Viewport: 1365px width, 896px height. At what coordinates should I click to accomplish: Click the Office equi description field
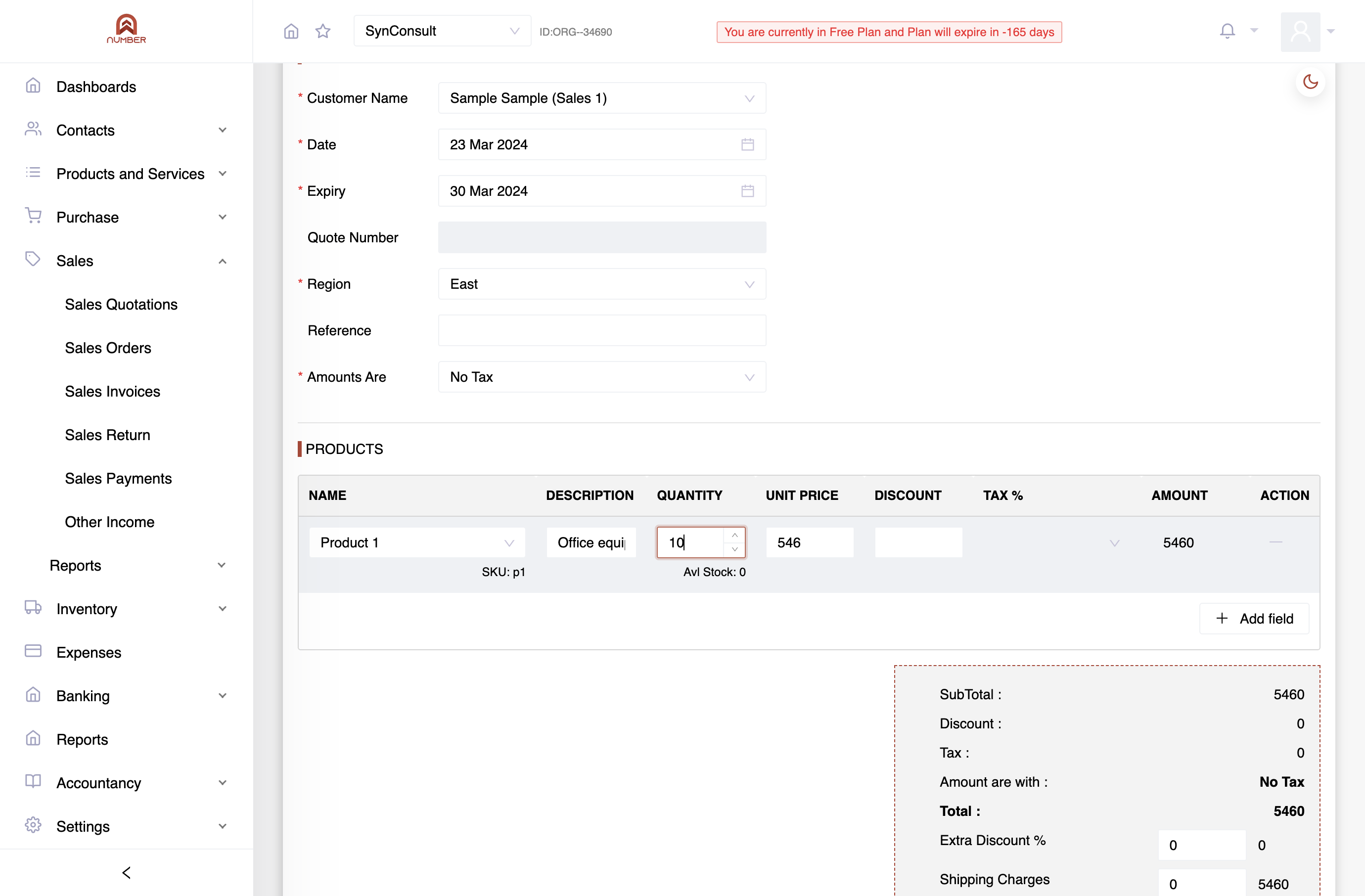click(591, 542)
